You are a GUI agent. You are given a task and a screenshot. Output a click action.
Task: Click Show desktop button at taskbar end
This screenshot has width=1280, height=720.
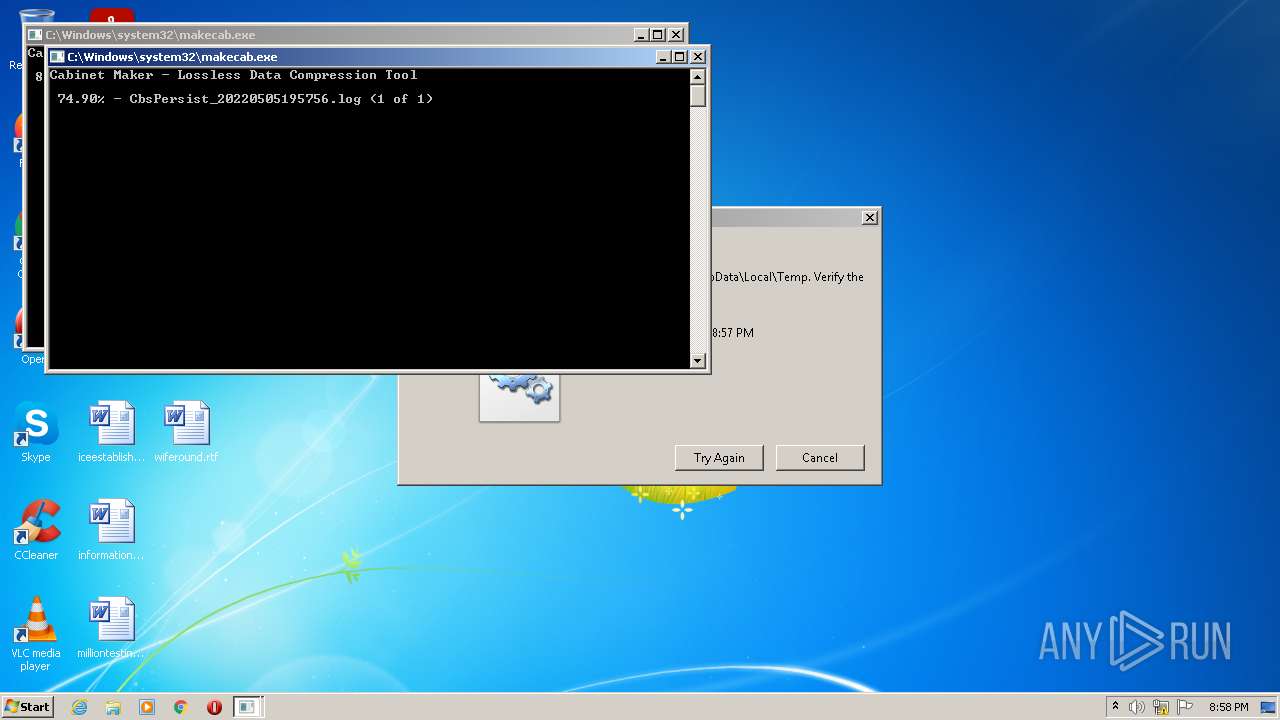pyautogui.click(x=1269, y=707)
